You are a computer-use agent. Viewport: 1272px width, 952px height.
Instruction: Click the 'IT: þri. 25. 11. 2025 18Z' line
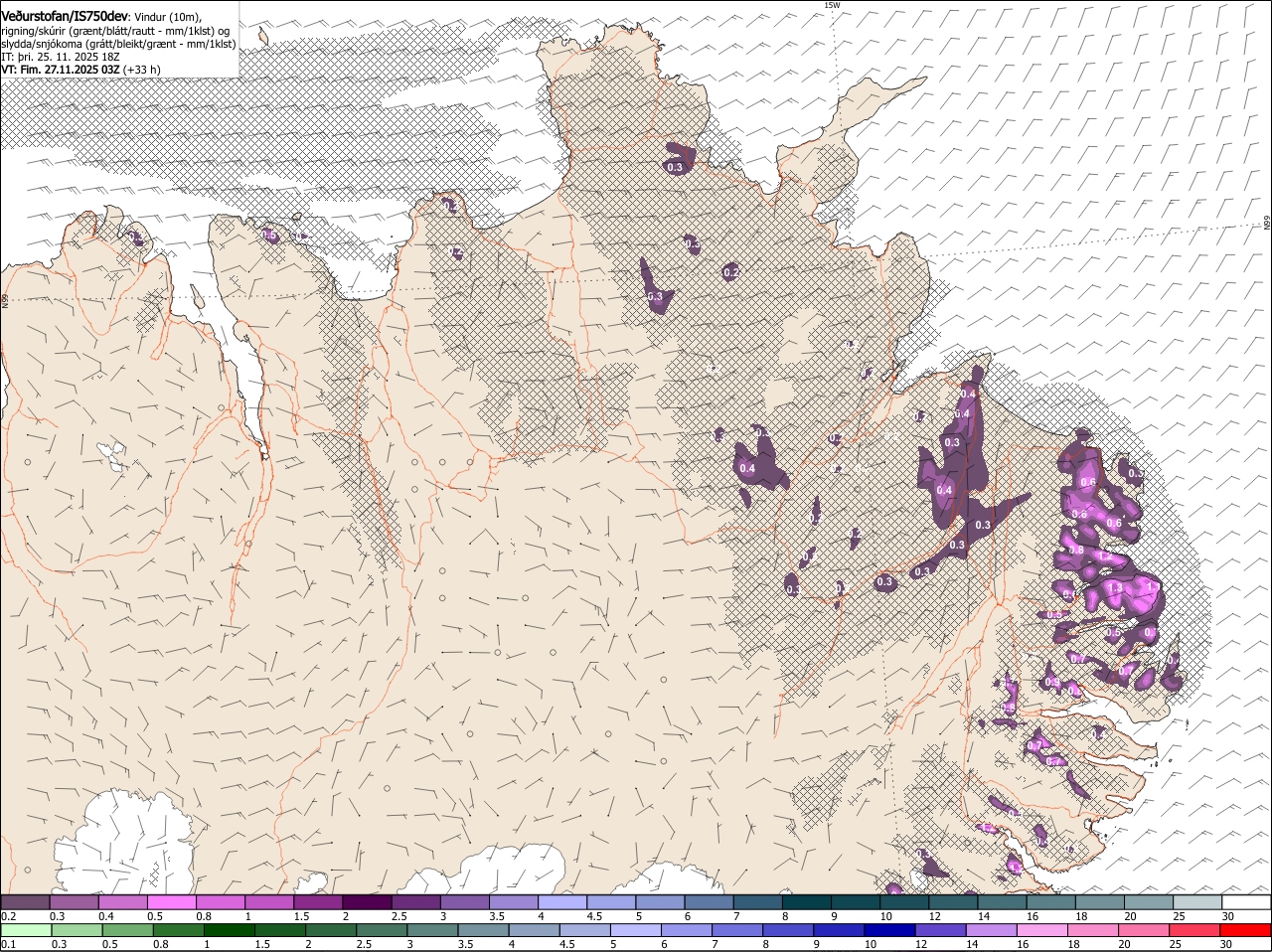(x=61, y=57)
